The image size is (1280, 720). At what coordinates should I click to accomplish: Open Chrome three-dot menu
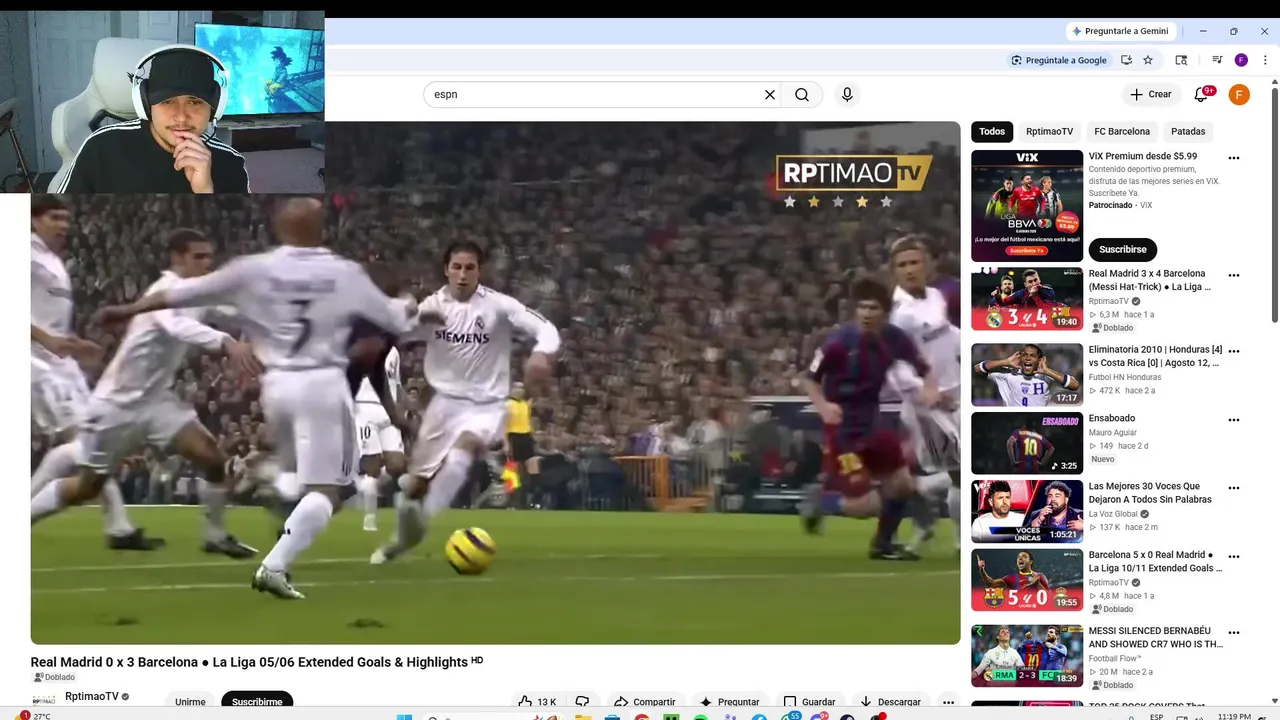pos(1265,60)
